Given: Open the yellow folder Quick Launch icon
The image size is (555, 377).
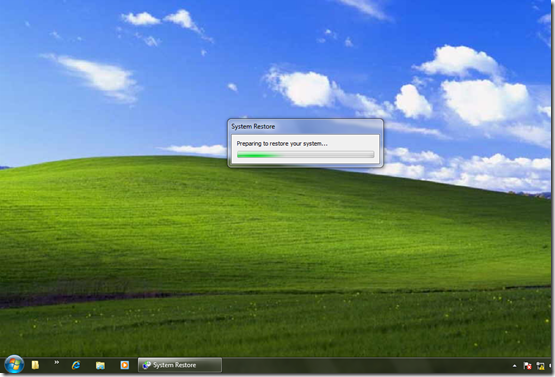Looking at the screenshot, I should [35, 365].
